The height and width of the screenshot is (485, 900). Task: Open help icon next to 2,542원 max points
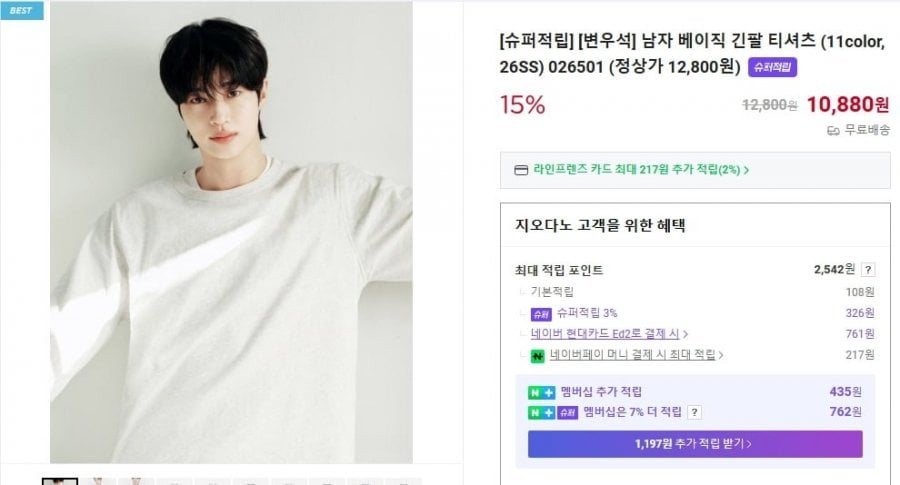(868, 270)
